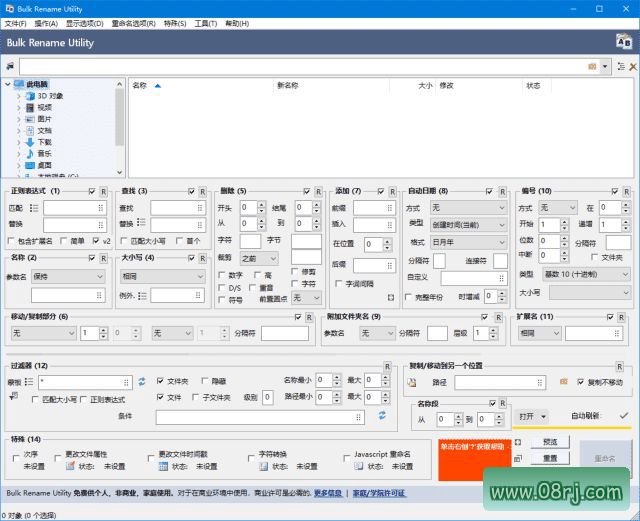Open the 重命名选项(R) menu
640x521 pixels.
coord(133,24)
